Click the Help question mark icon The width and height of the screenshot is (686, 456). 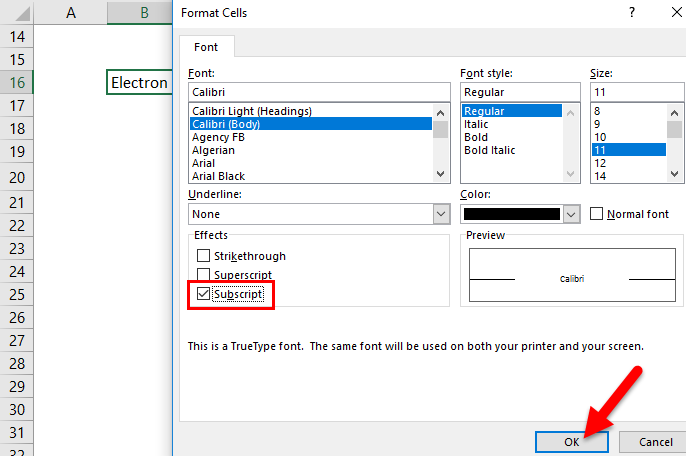tap(631, 13)
